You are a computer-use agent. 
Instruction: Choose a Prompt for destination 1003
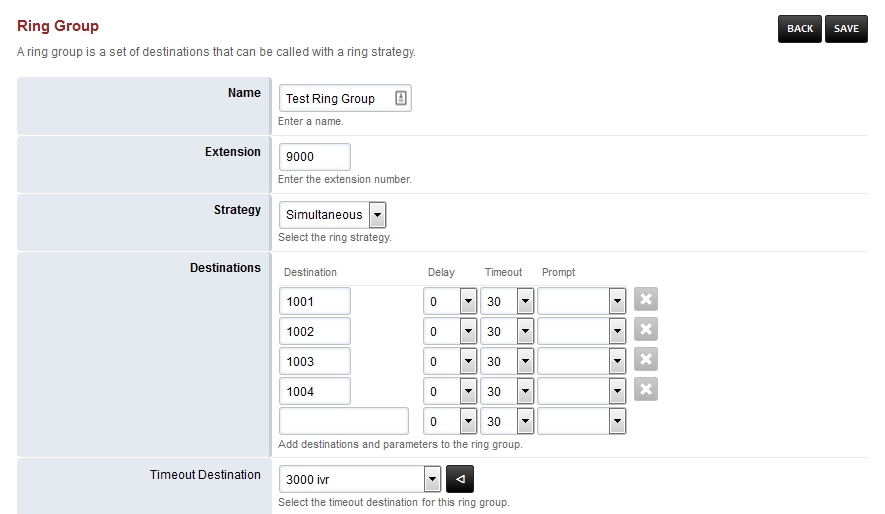point(582,361)
